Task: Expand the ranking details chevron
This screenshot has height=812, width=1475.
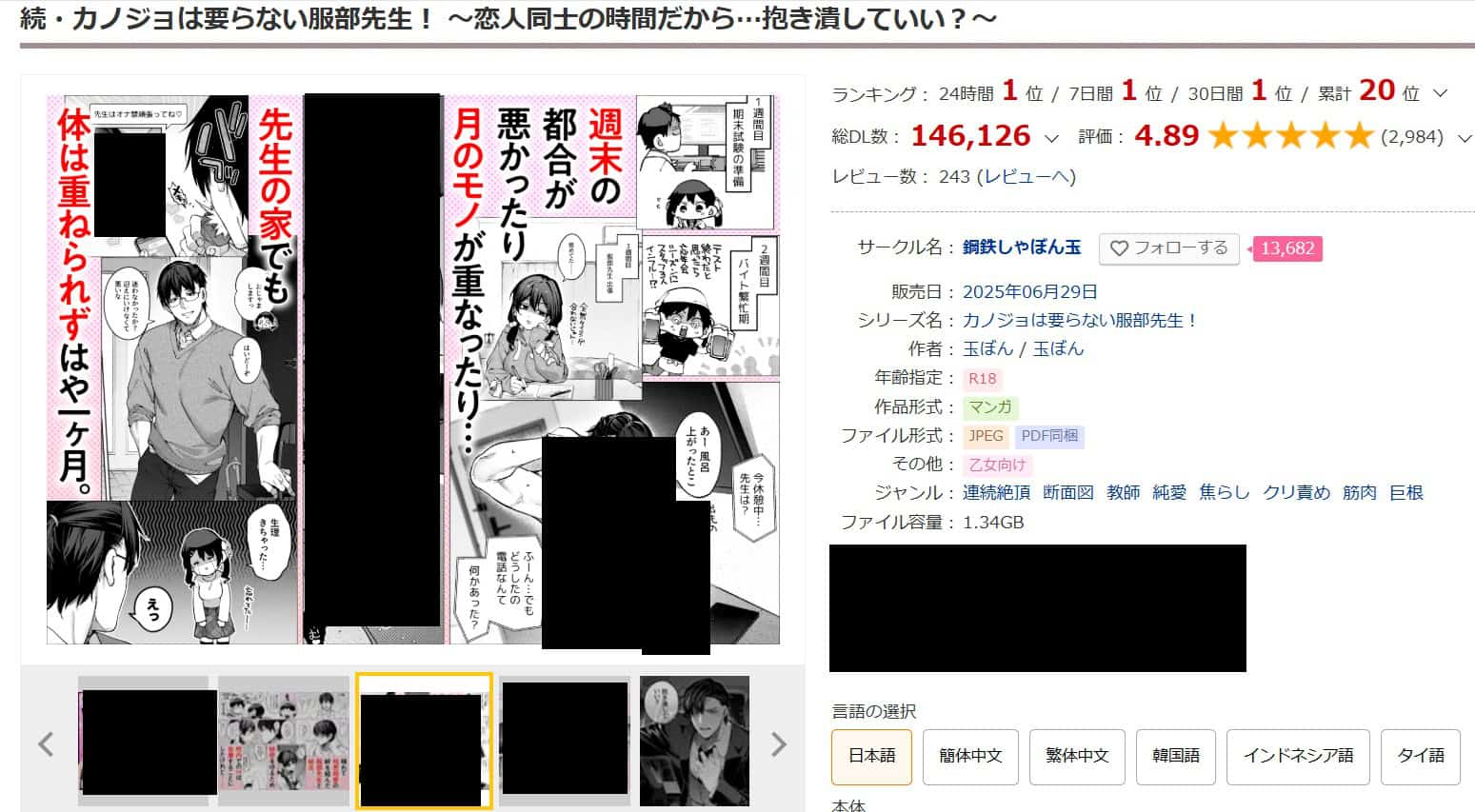Action: [1440, 93]
